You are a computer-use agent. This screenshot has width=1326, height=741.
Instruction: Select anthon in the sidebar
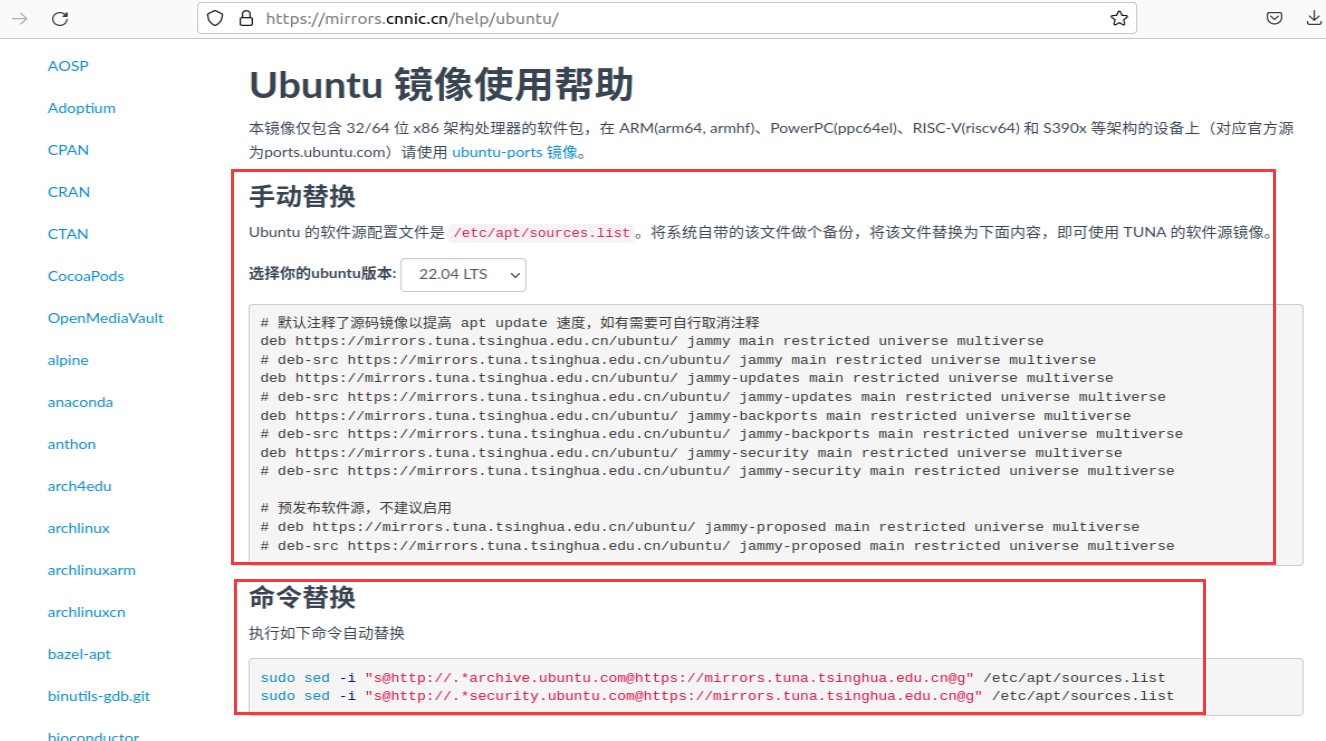pos(72,444)
